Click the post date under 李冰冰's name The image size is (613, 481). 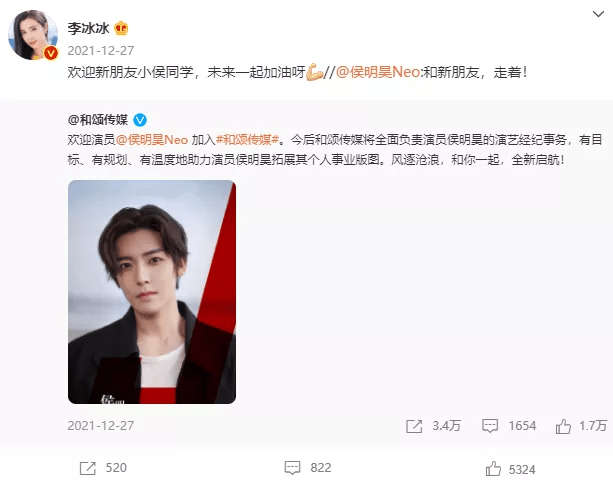tap(101, 50)
